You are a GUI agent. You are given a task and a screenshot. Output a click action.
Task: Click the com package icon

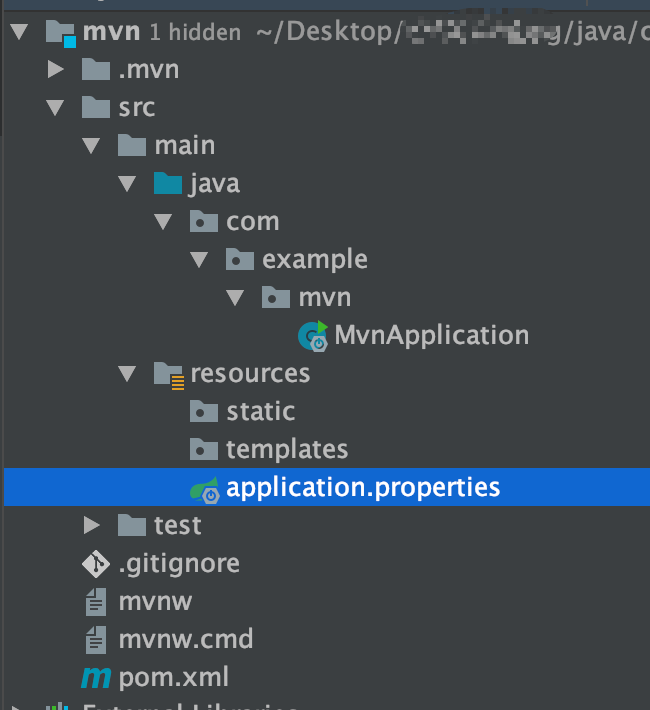click(204, 221)
